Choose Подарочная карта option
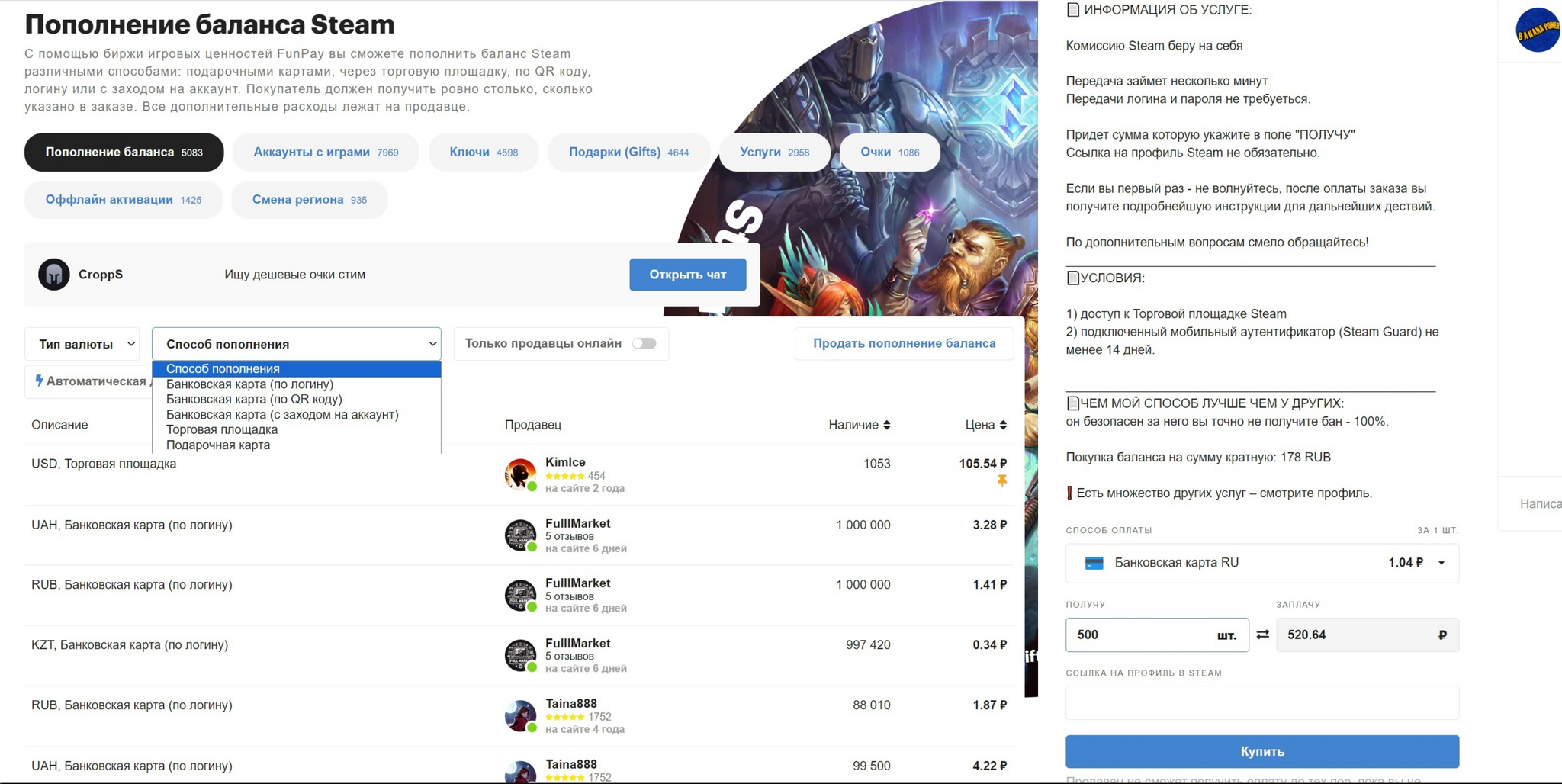Viewport: 1562px width, 784px height. [x=296, y=445]
